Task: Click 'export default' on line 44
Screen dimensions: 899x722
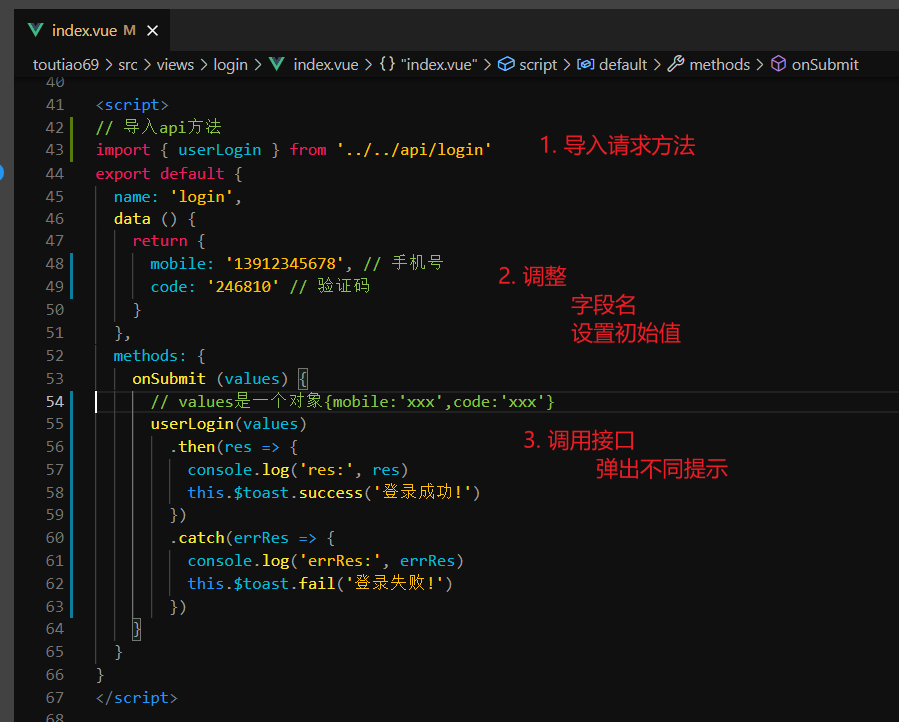Action: 159,174
